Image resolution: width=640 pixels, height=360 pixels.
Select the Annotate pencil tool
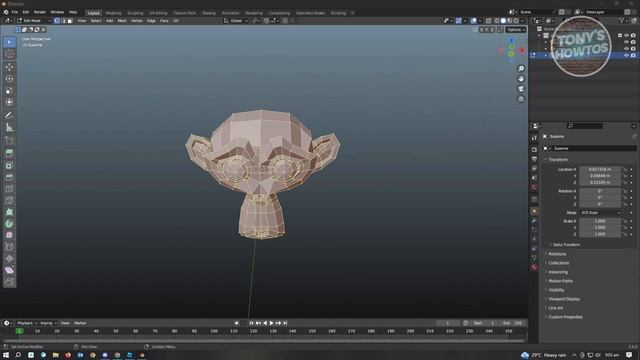(9, 115)
